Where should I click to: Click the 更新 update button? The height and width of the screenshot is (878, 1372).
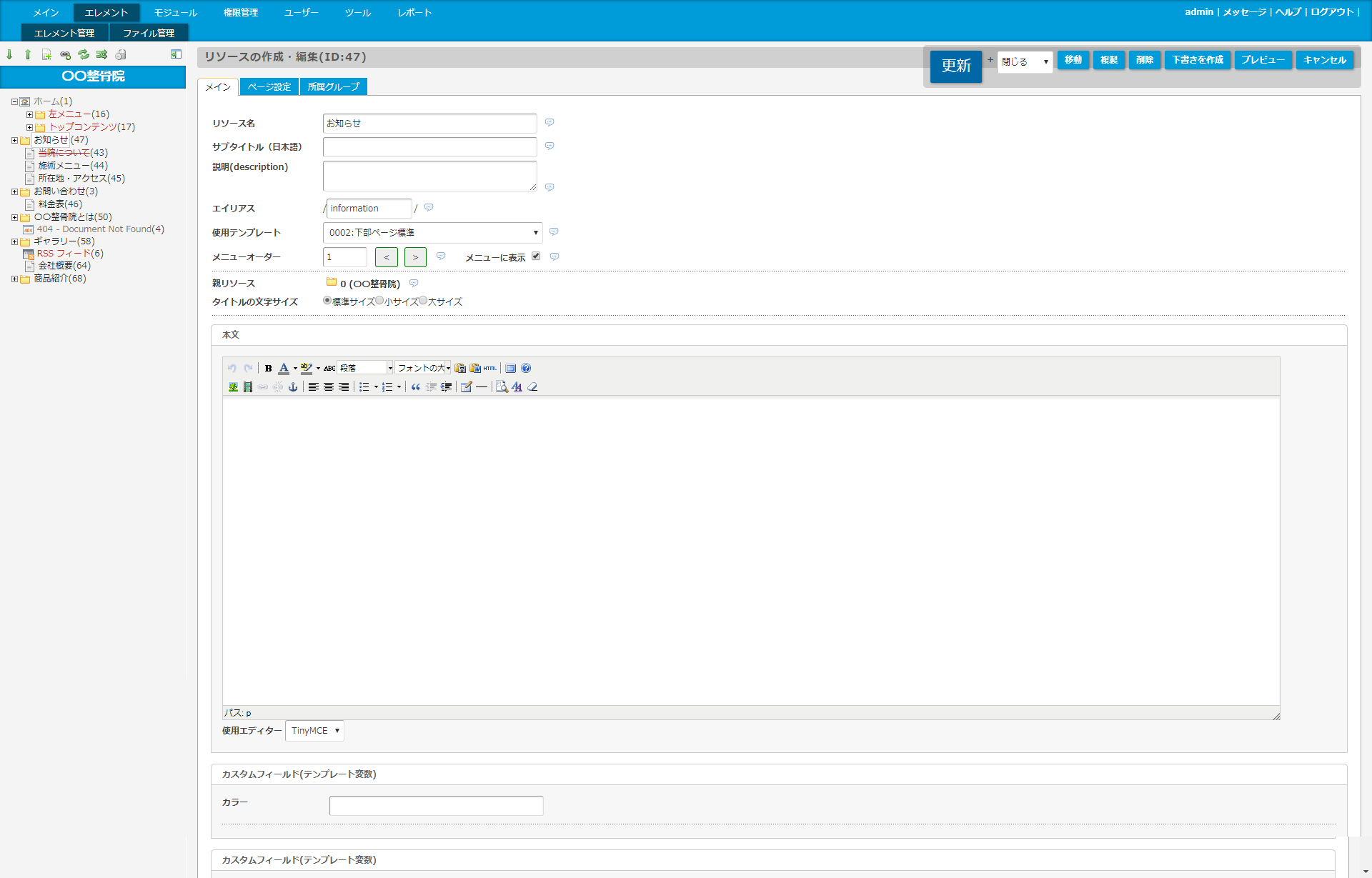(x=955, y=66)
